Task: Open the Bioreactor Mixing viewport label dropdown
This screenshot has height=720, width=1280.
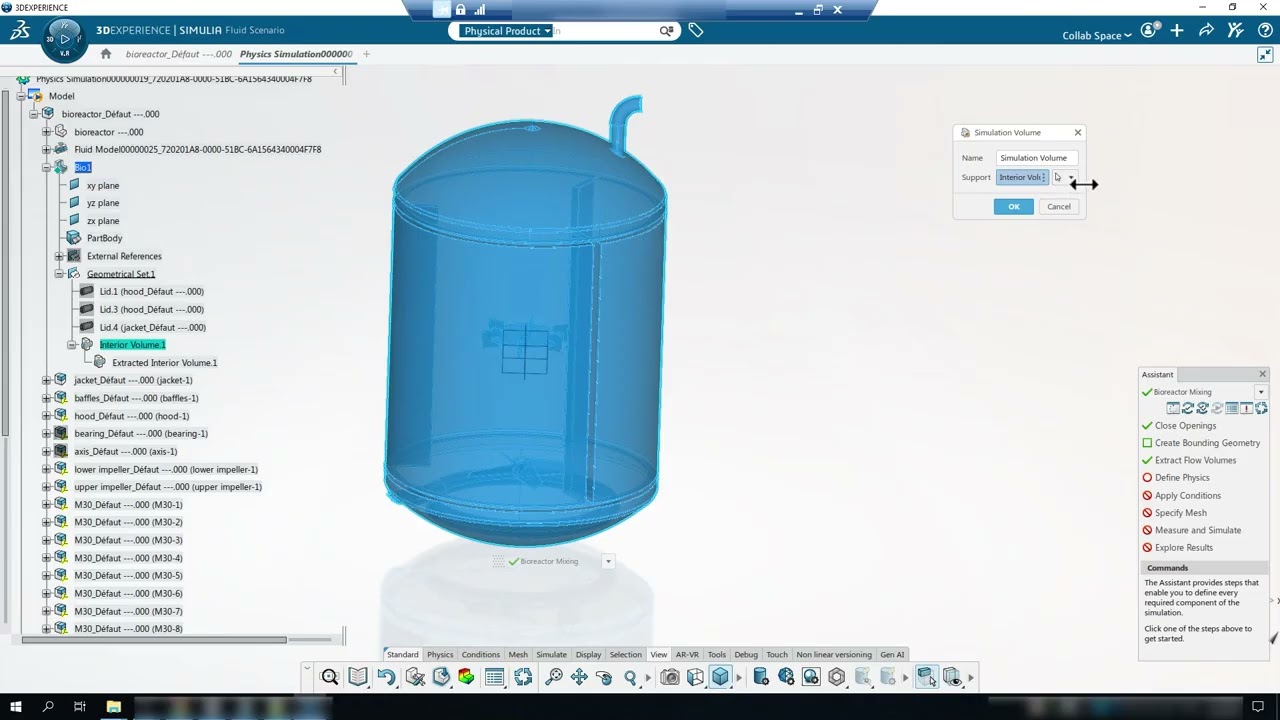Action: point(607,562)
